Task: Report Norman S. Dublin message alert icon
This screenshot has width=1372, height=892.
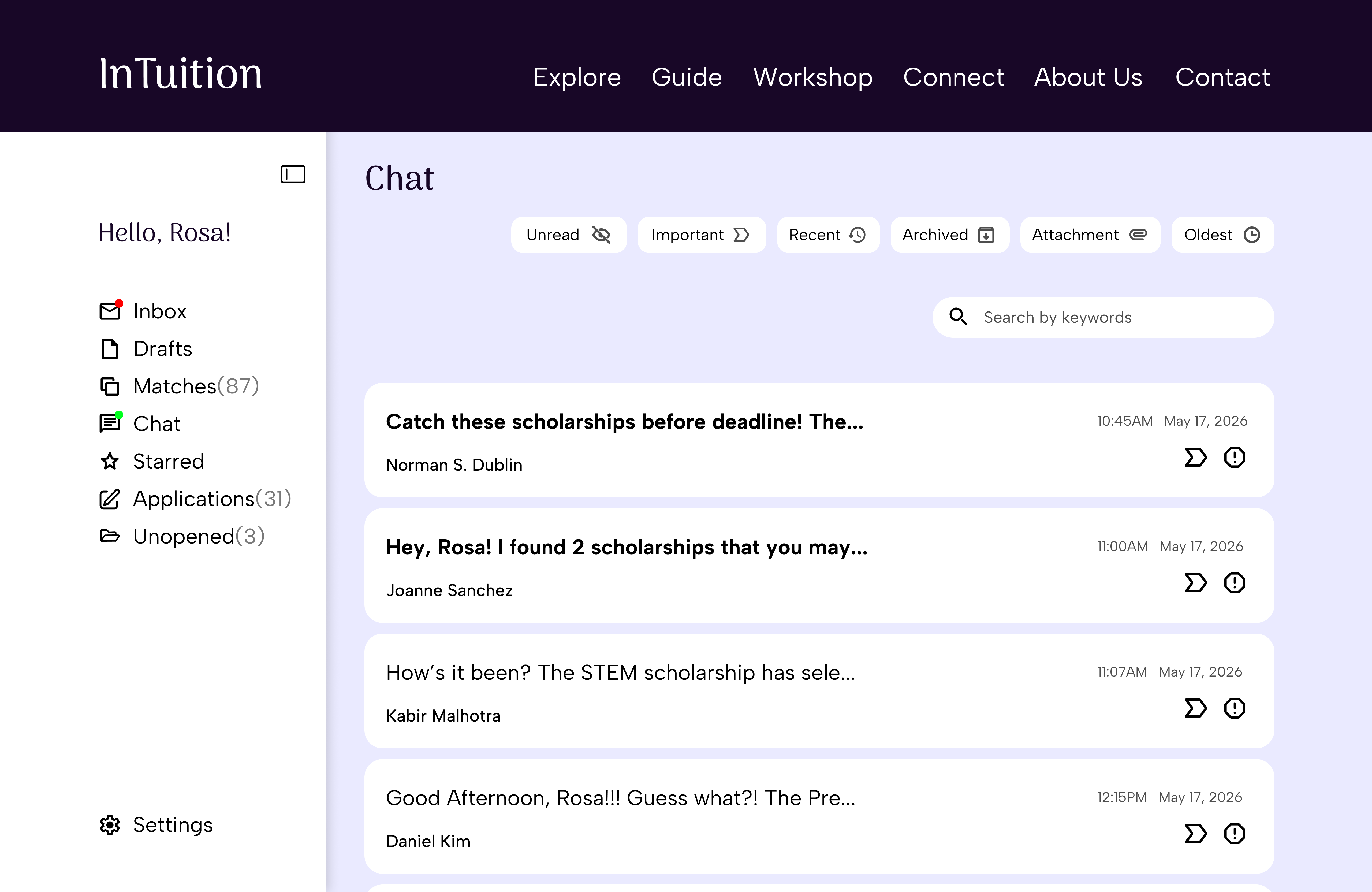Action: coord(1235,457)
